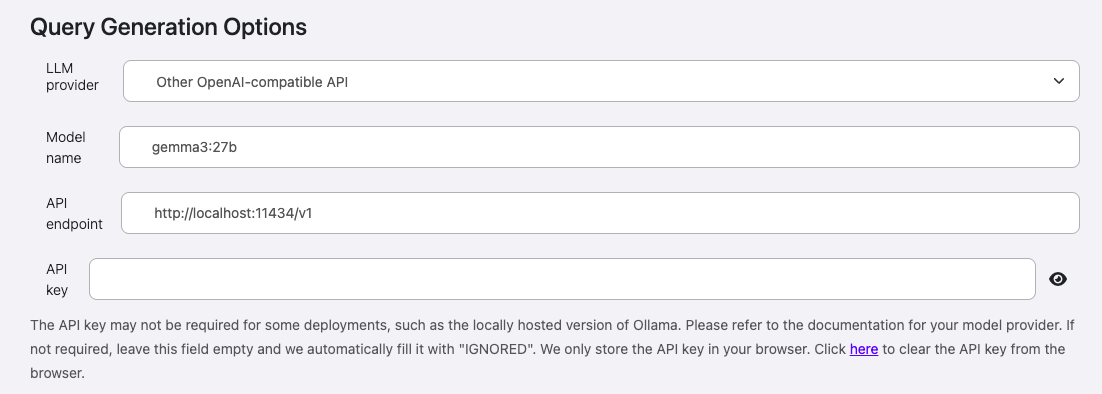The height and width of the screenshot is (394, 1102).
Task: Focus the Model name input field
Action: 599,147
